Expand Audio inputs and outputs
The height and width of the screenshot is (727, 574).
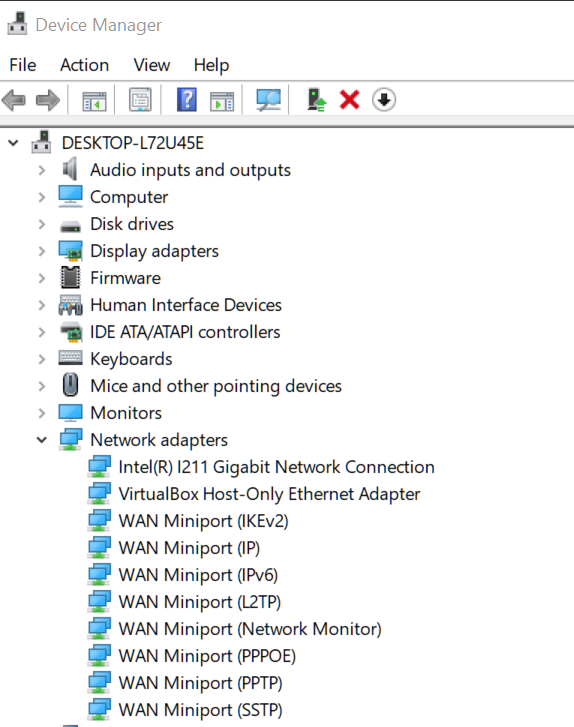[x=42, y=170]
